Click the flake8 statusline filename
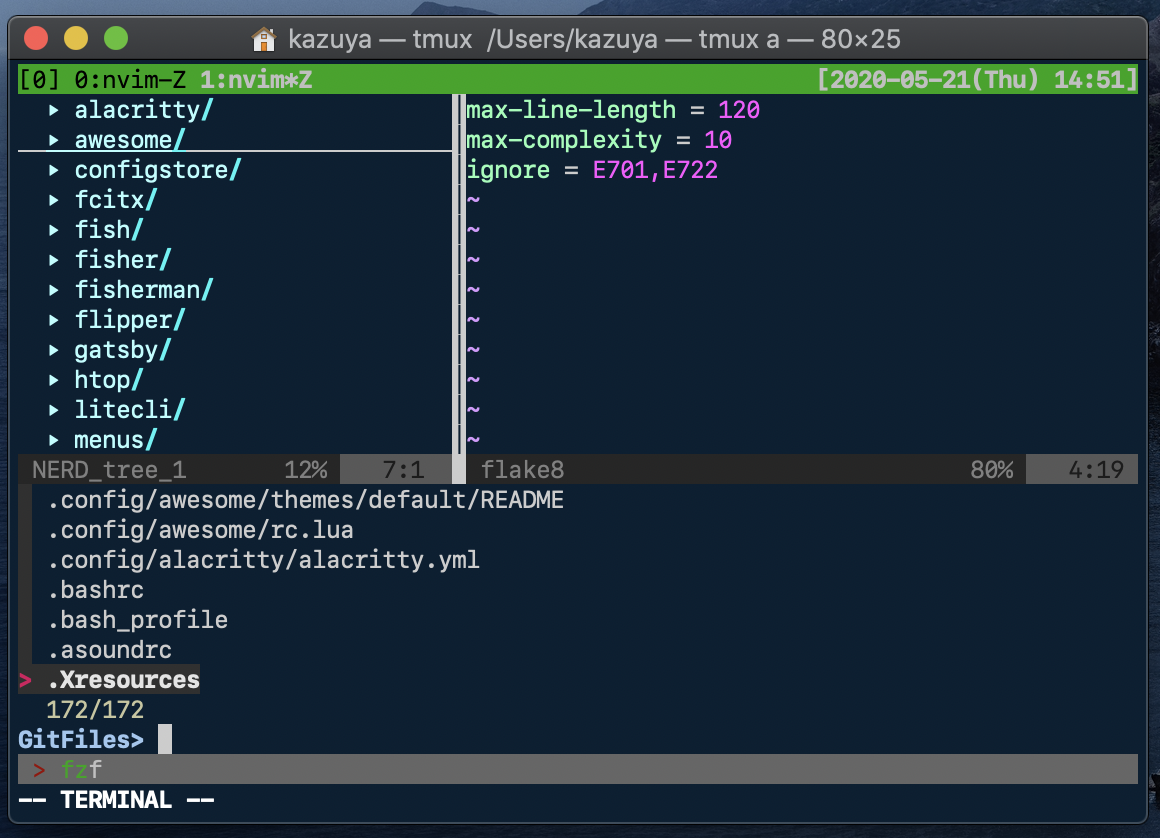This screenshot has width=1160, height=838. tap(522, 470)
